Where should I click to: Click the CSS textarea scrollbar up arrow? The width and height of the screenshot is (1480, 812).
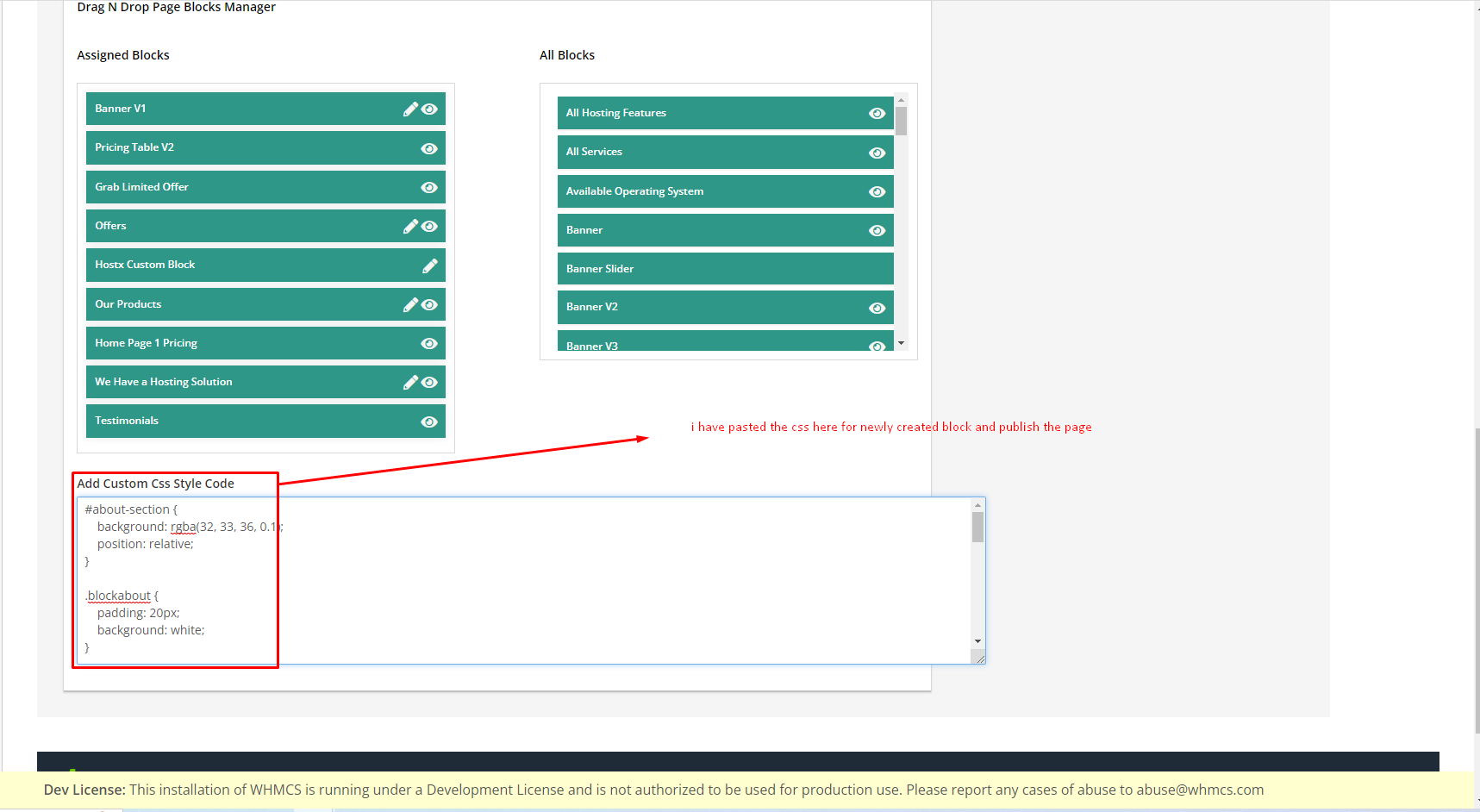coord(977,505)
